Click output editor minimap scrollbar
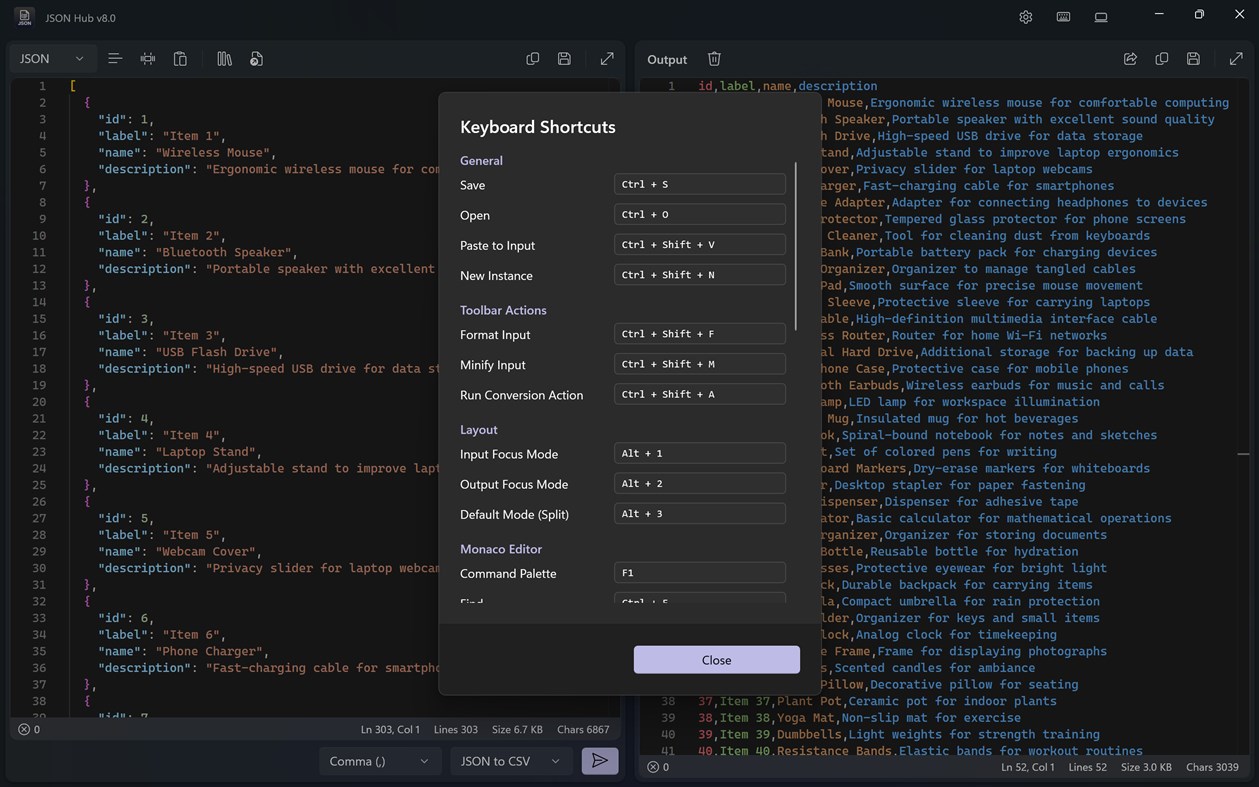The width and height of the screenshot is (1259, 787). (1242, 454)
